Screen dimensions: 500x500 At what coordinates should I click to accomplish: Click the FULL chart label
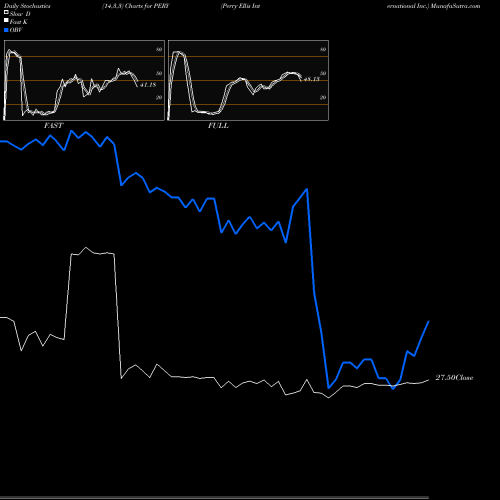(218, 125)
